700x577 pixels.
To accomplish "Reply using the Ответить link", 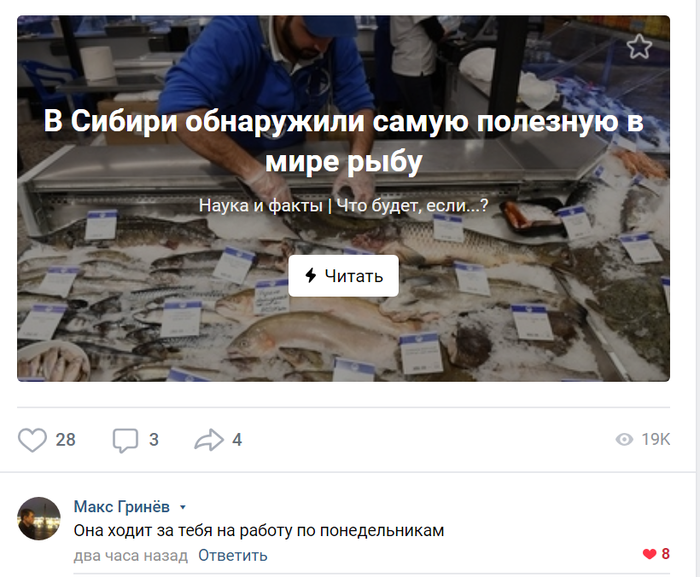I will pyautogui.click(x=233, y=555).
